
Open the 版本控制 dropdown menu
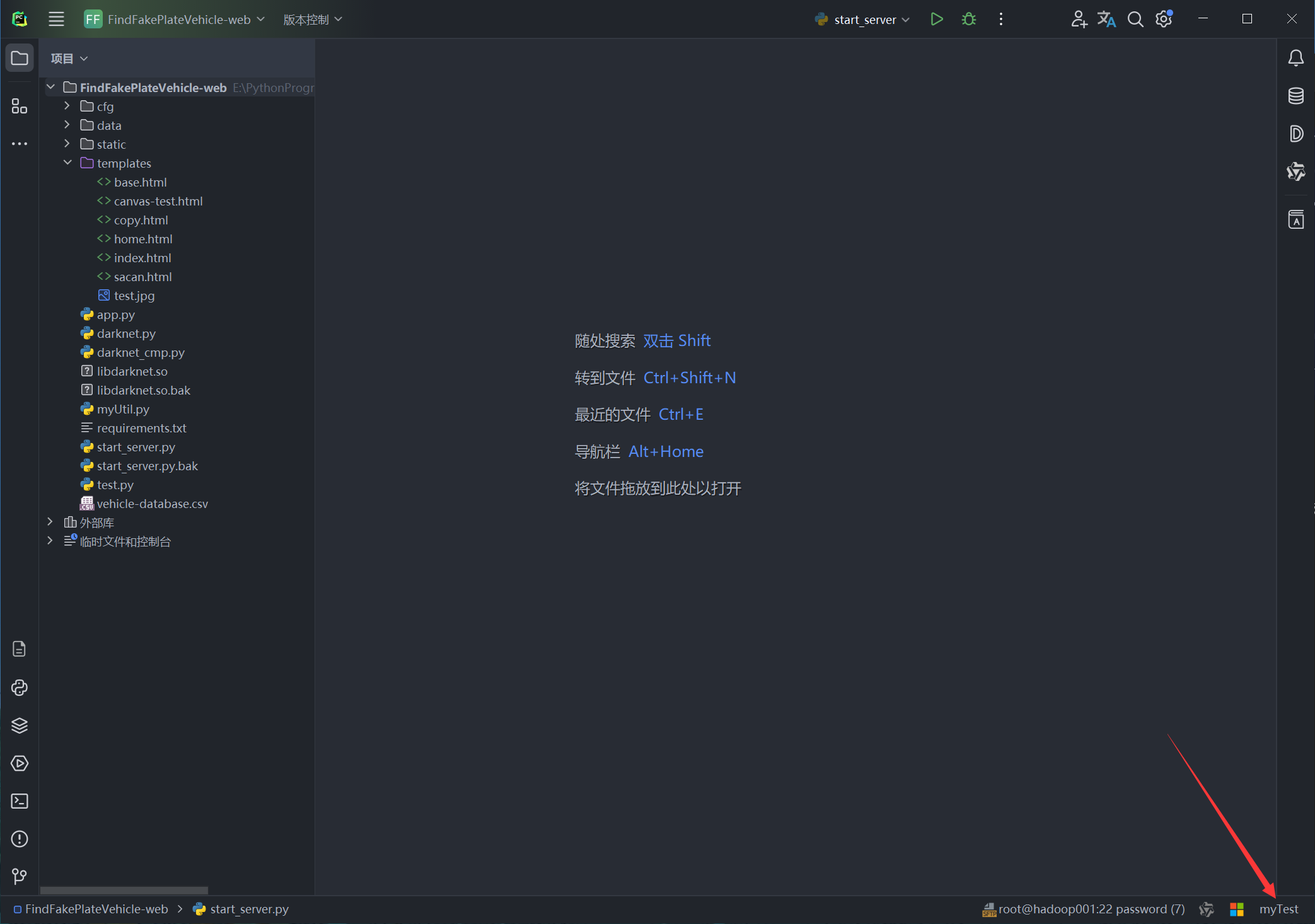click(312, 20)
